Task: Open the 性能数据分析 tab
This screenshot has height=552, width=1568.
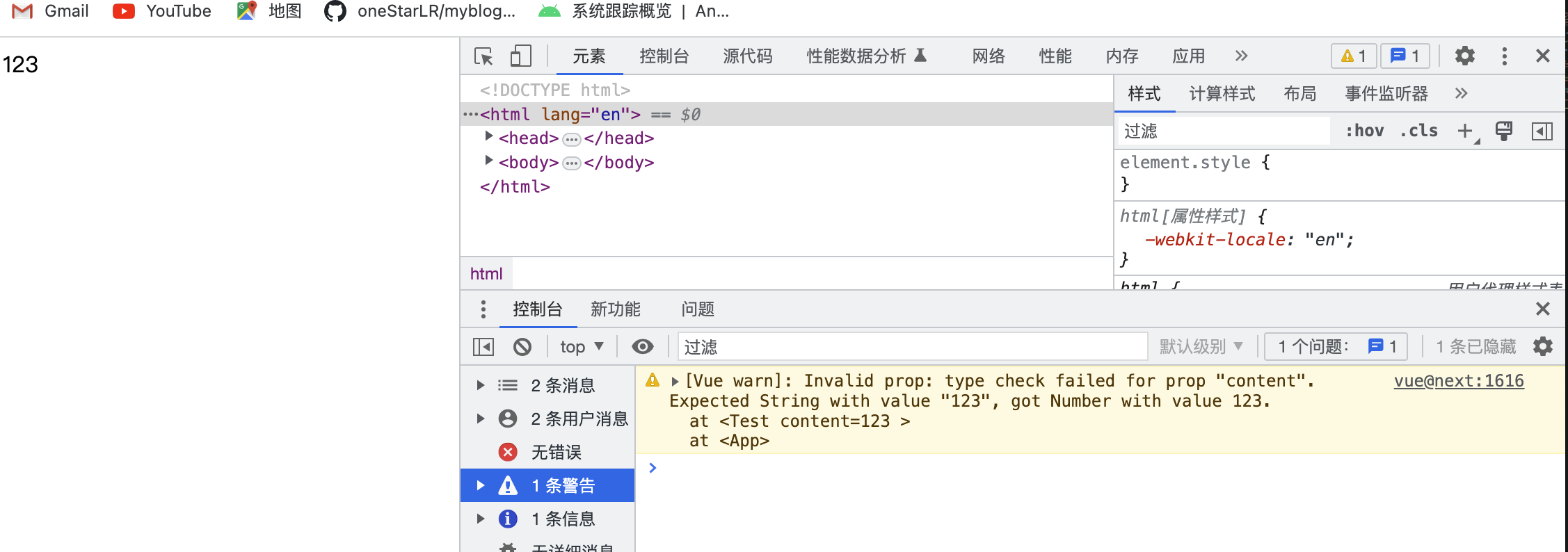Action: pyautogui.click(x=867, y=56)
